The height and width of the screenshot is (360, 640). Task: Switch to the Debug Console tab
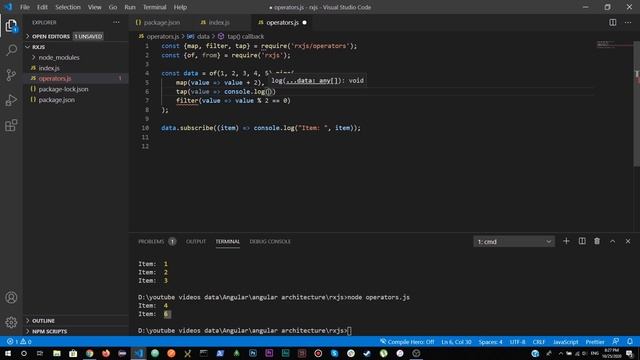coord(270,242)
